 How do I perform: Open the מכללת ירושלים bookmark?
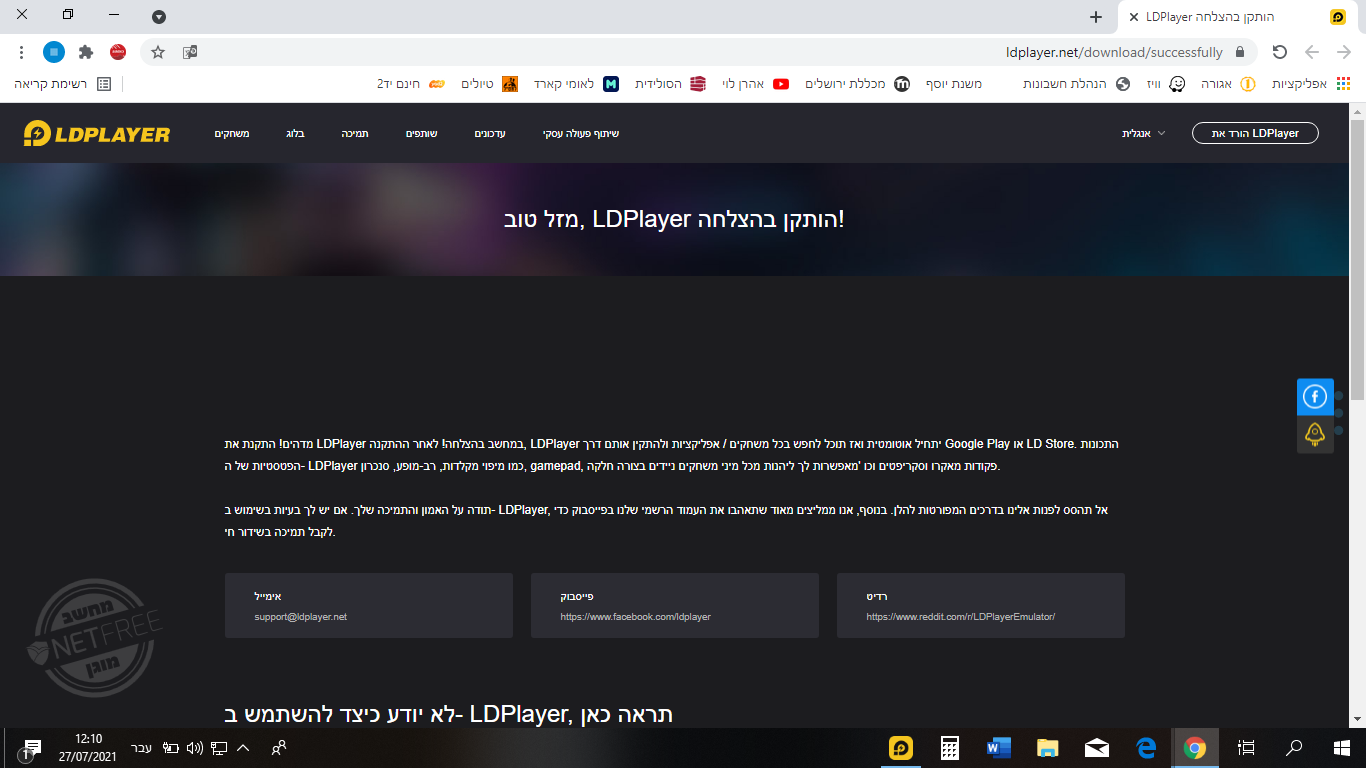pos(858,84)
